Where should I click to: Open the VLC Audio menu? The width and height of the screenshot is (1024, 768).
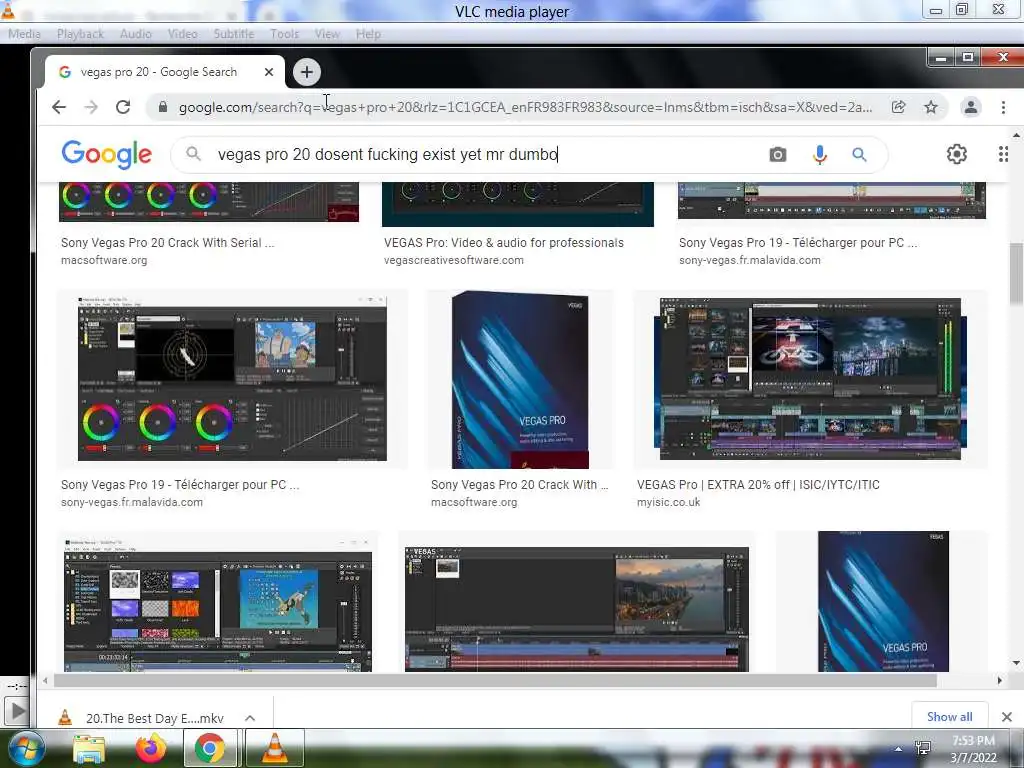[135, 34]
